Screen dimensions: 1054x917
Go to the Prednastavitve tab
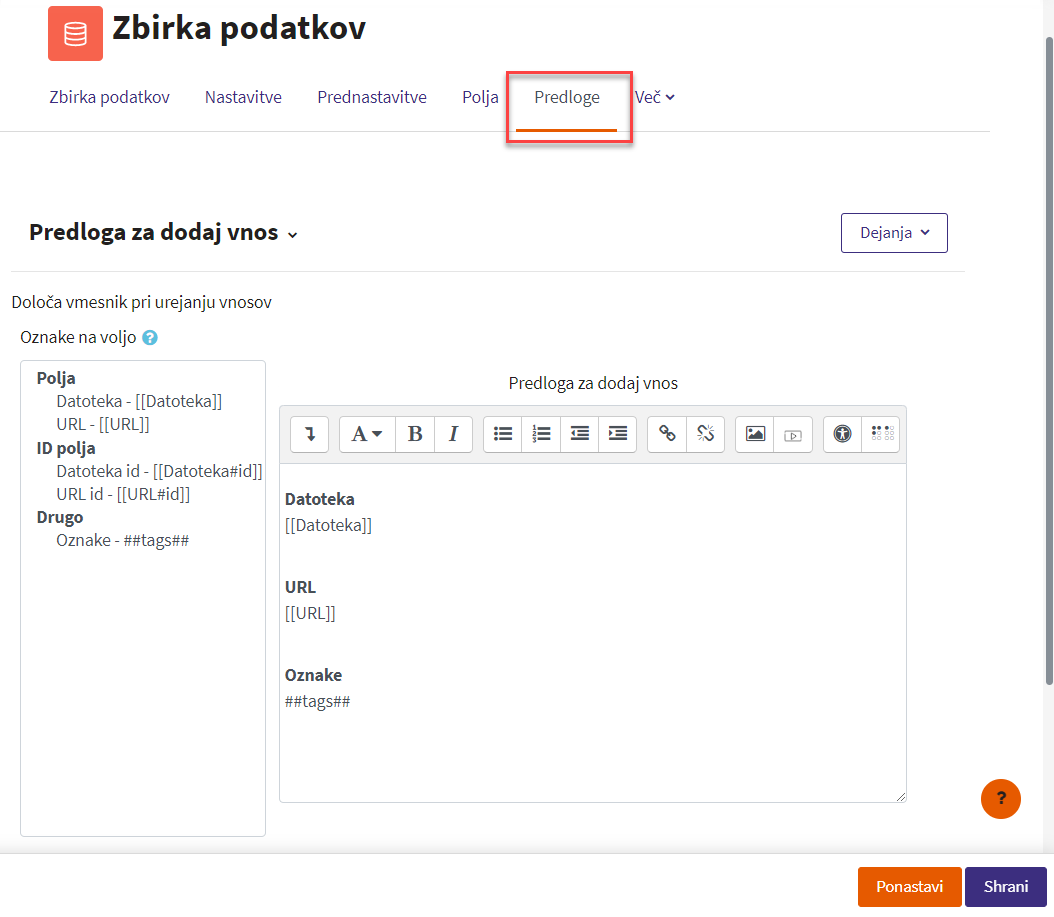pos(372,97)
